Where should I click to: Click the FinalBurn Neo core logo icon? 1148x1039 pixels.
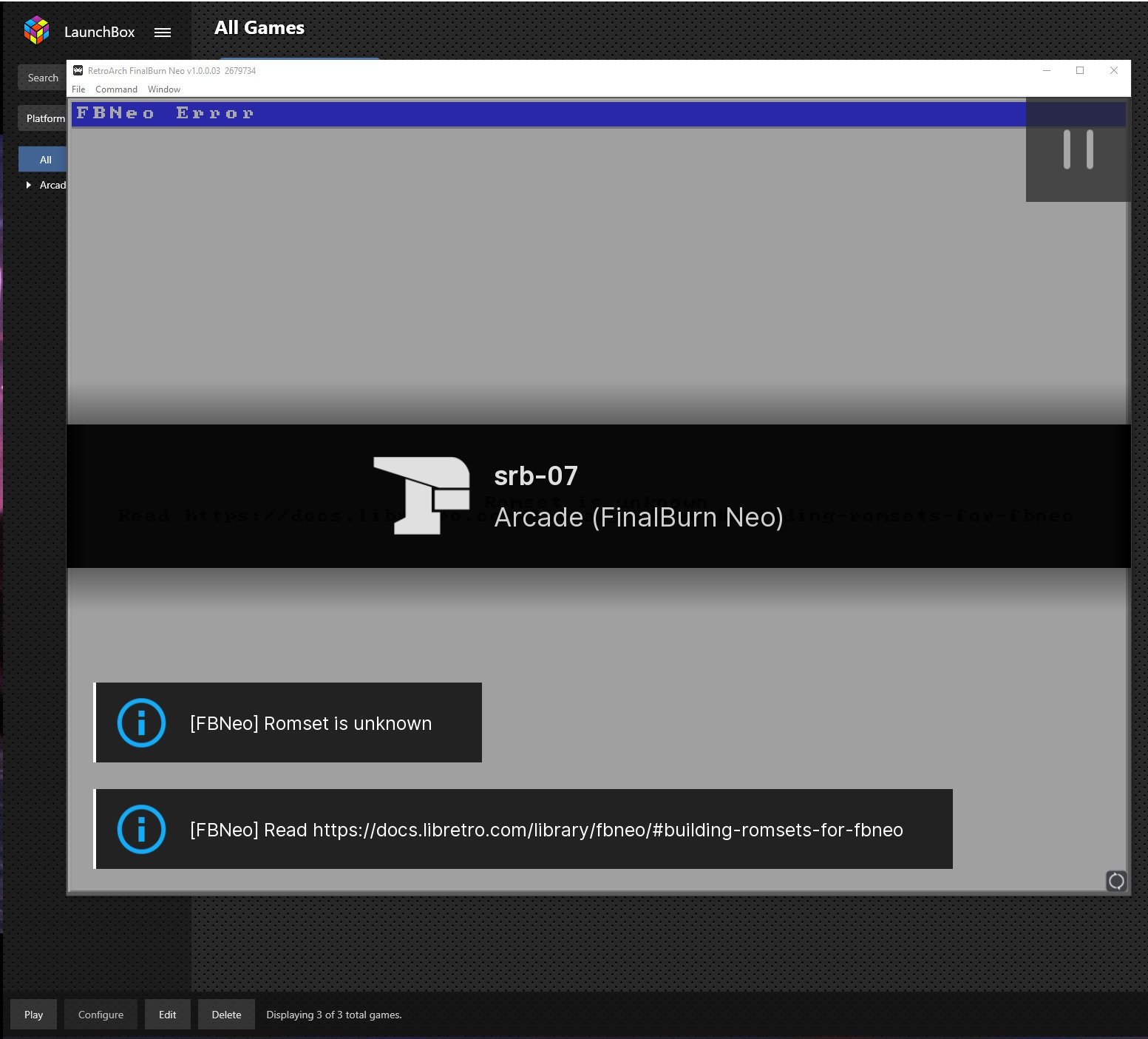421,495
